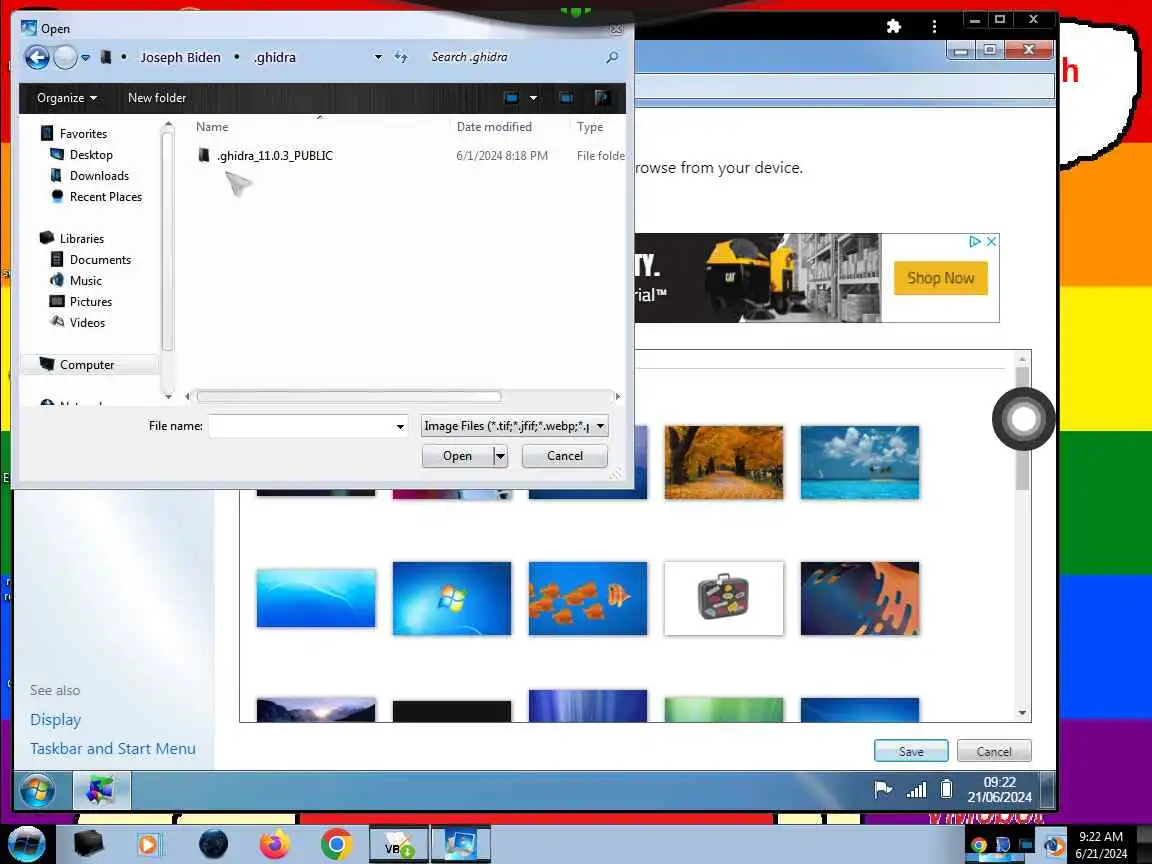
Task: Open the view options dropdown arrow
Action: pos(533,98)
